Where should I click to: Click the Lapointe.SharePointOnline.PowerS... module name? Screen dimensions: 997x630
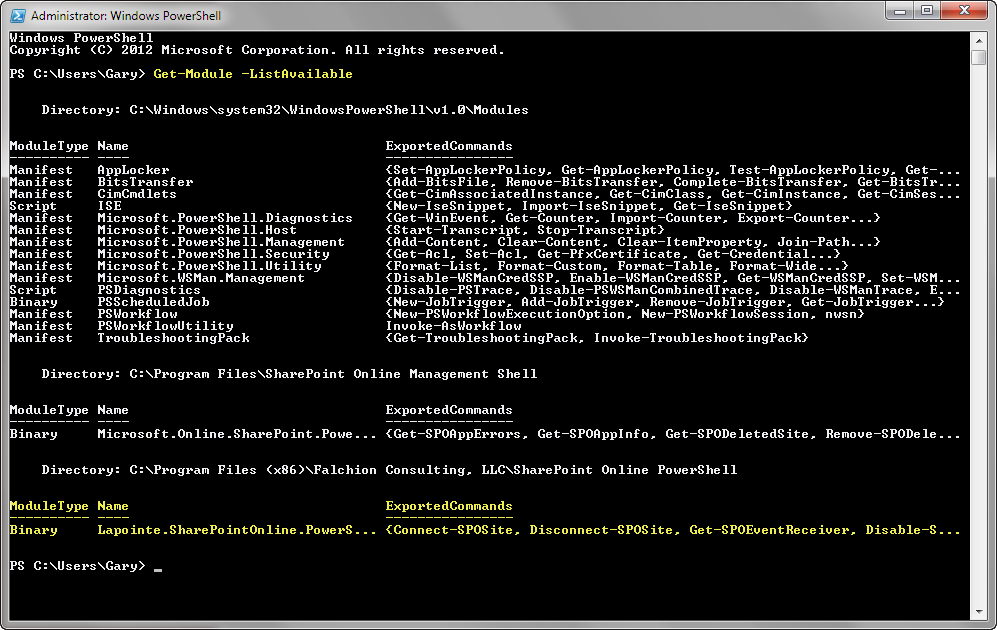[237, 530]
